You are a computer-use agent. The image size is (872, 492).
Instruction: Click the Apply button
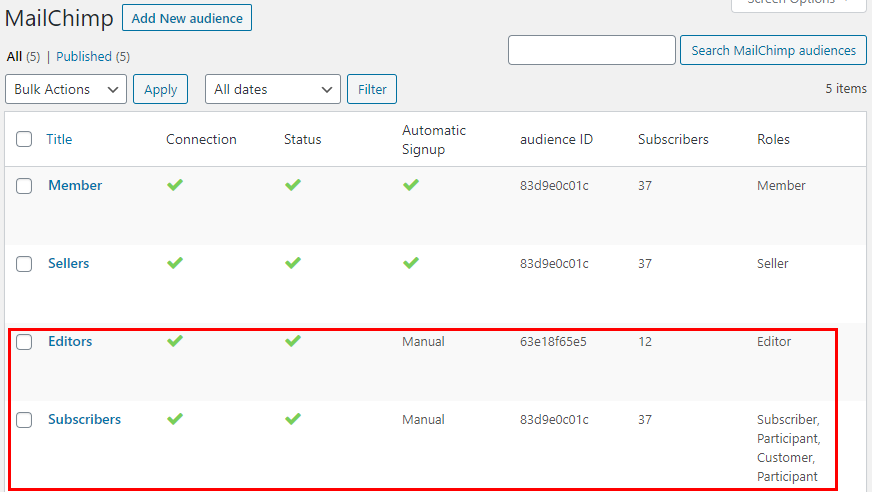[160, 89]
